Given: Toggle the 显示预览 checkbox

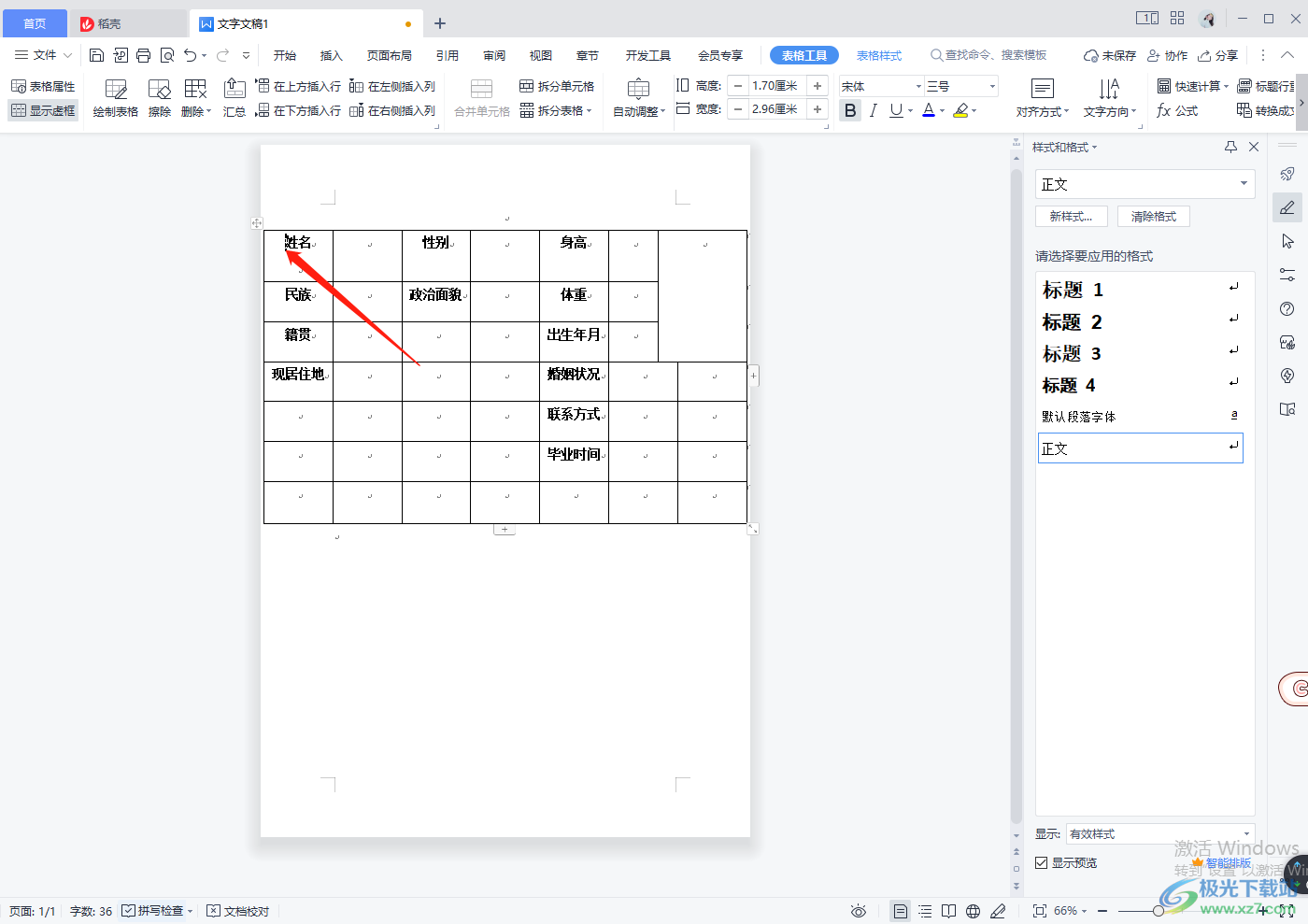Looking at the screenshot, I should coord(1041,863).
